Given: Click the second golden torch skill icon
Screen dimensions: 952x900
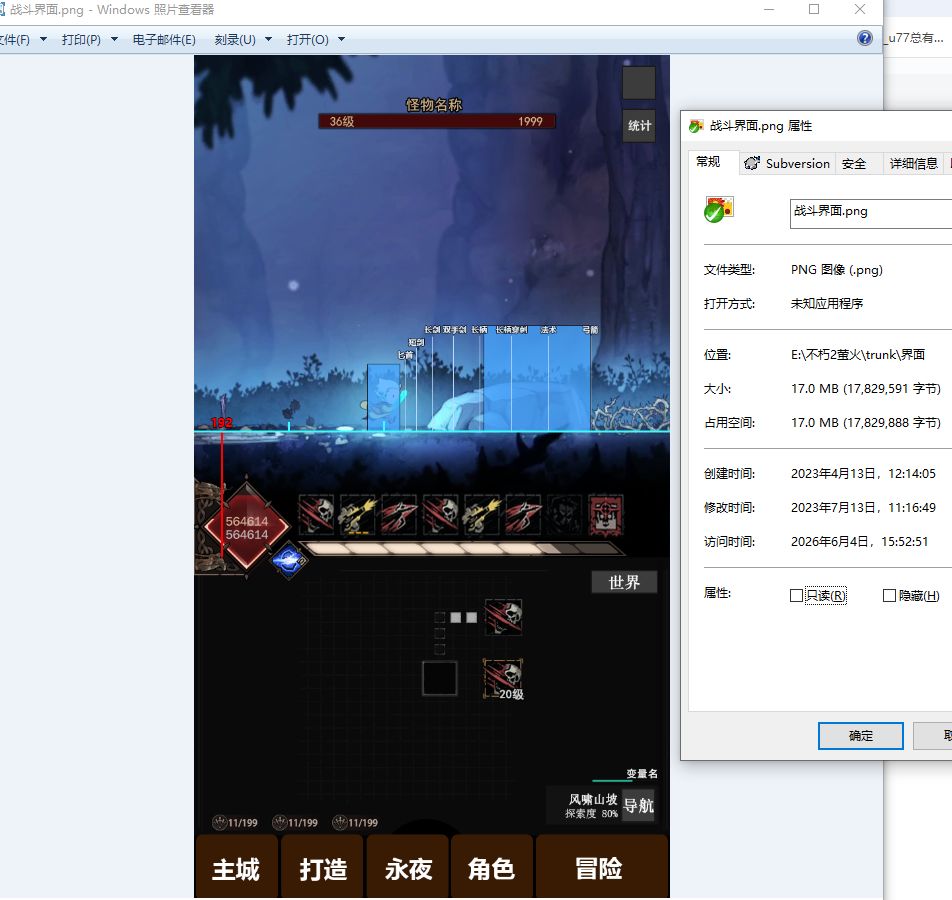Looking at the screenshot, I should [481, 514].
